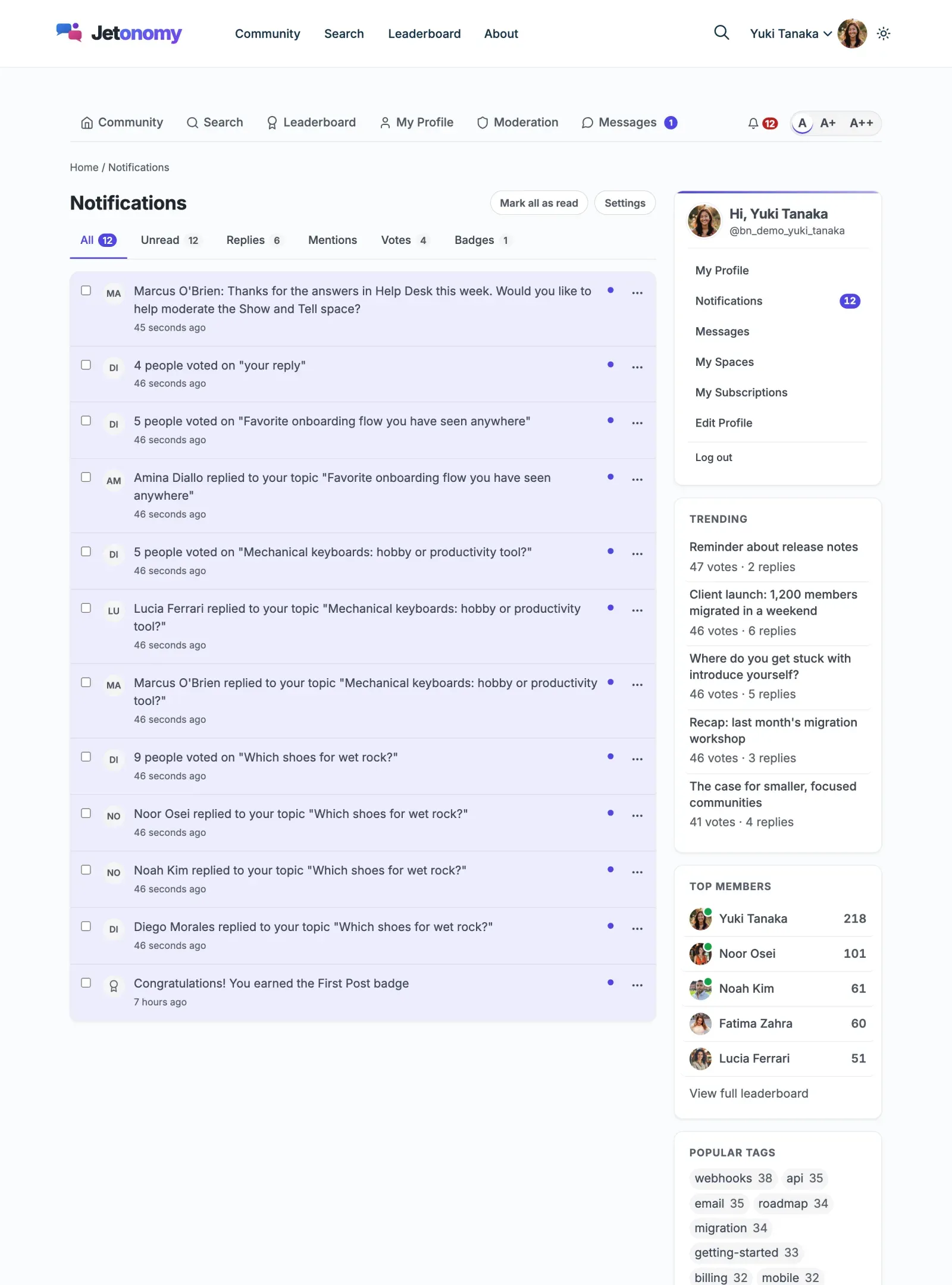This screenshot has width=952, height=1285.
Task: Set font size to A++
Action: point(861,123)
